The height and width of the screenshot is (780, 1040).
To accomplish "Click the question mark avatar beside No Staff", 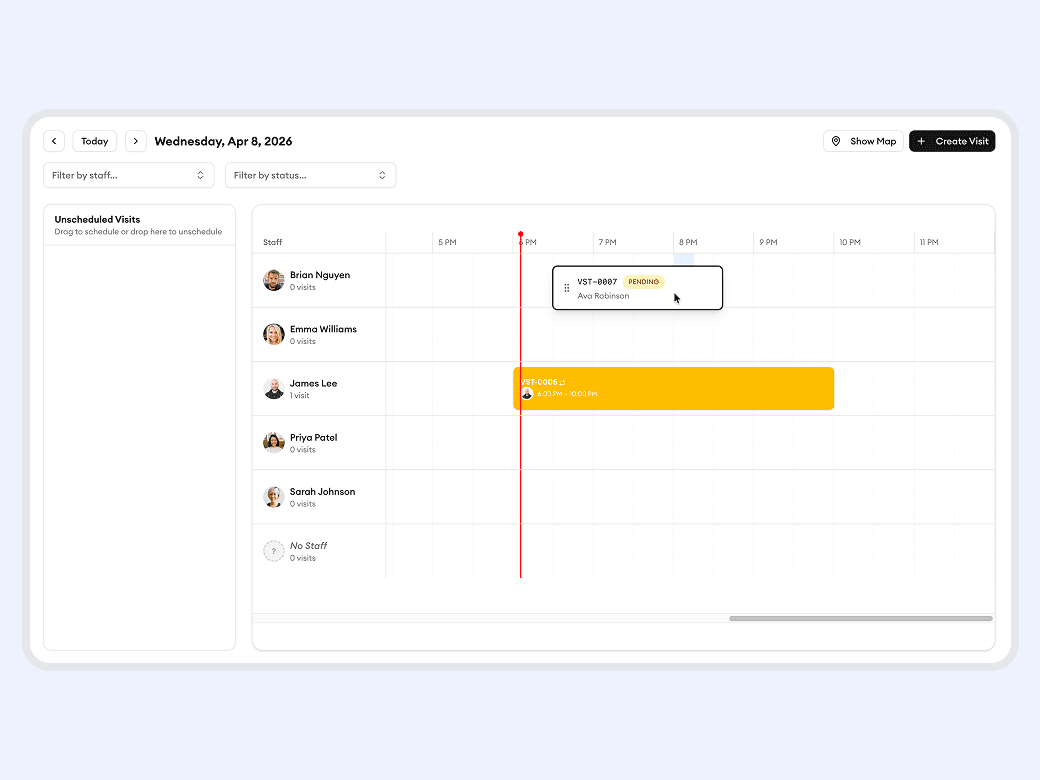I will (x=273, y=551).
